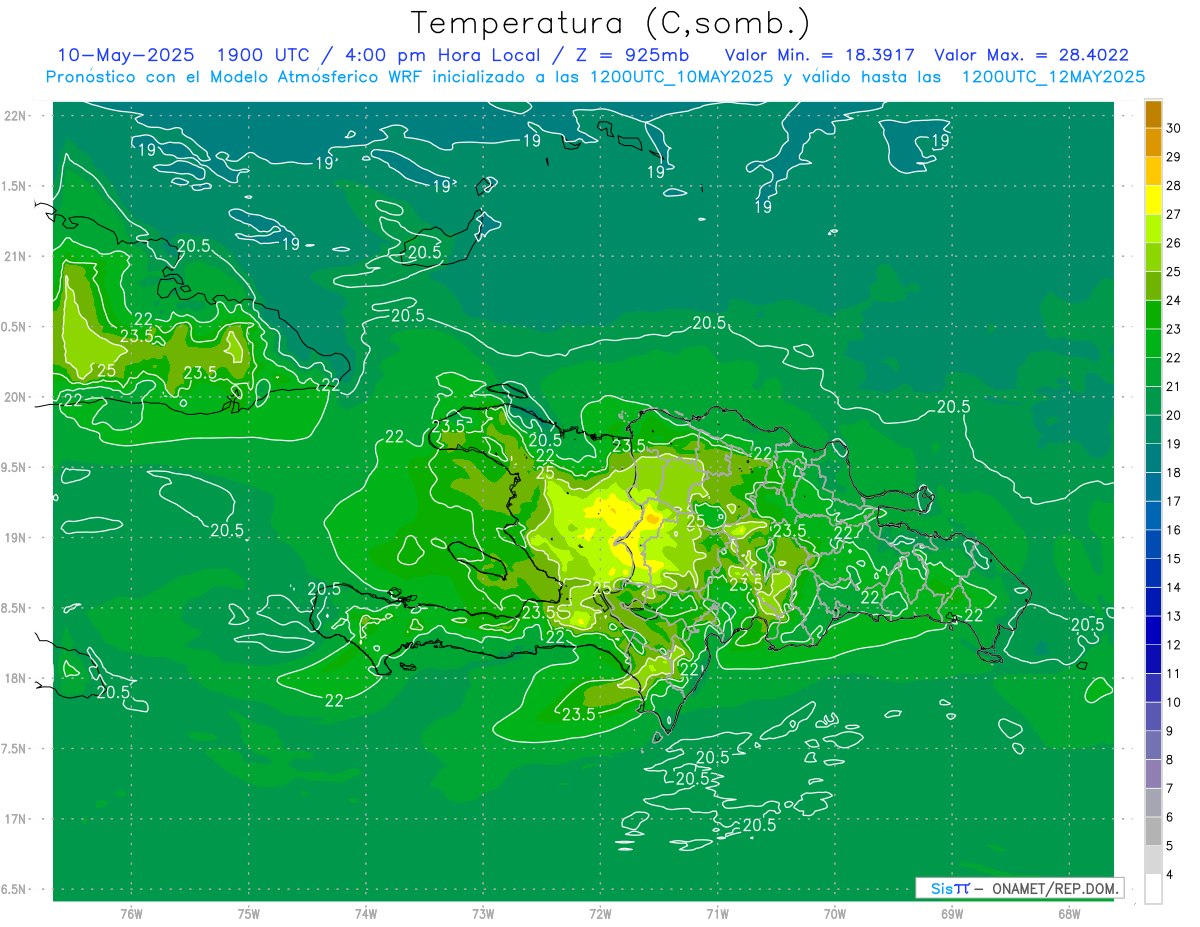Image resolution: width=1200 pixels, height=927 pixels.
Task: Click the "68W" longitude axis label
Action: 1069,914
